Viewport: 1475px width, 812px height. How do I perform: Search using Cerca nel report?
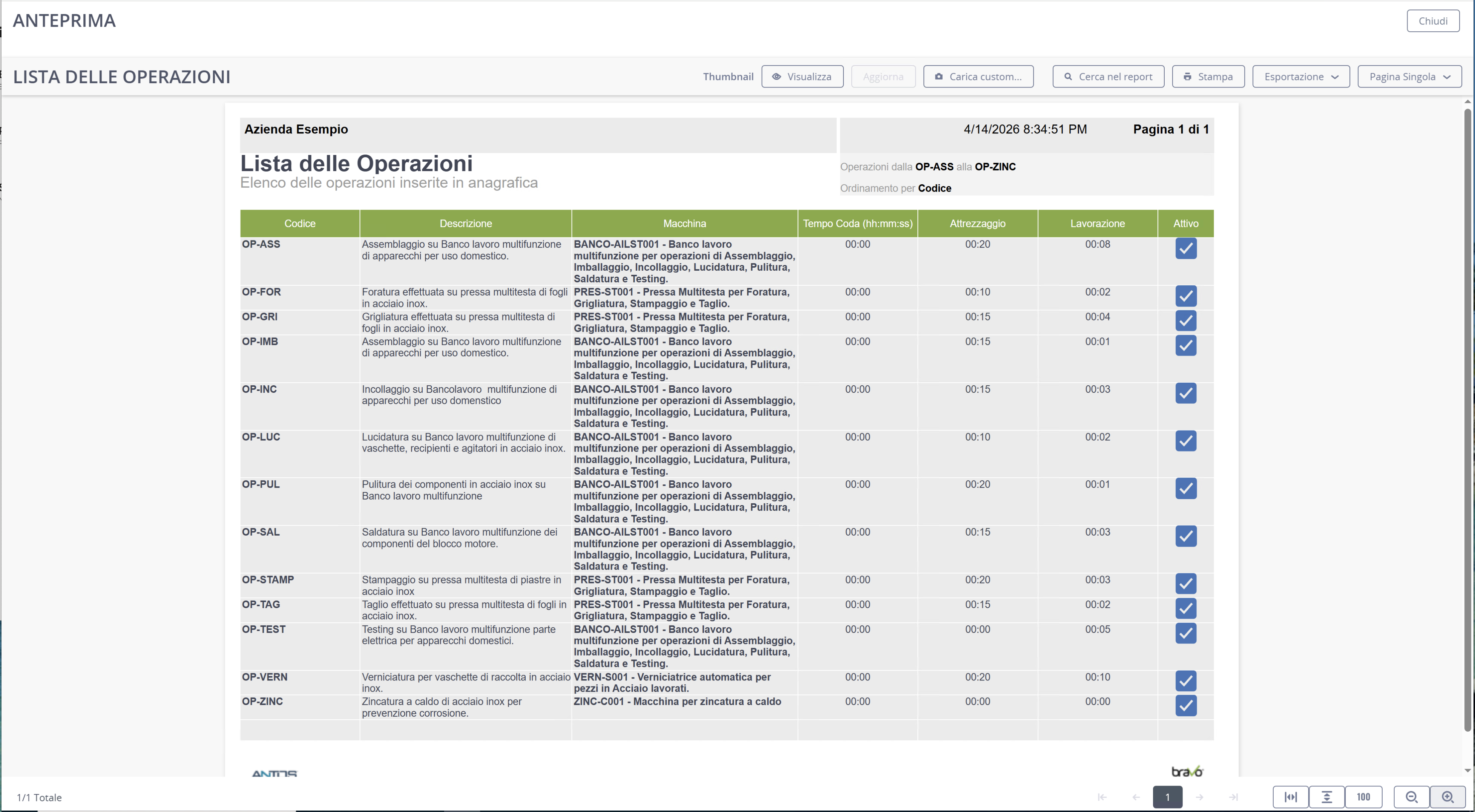pyautogui.click(x=1108, y=77)
